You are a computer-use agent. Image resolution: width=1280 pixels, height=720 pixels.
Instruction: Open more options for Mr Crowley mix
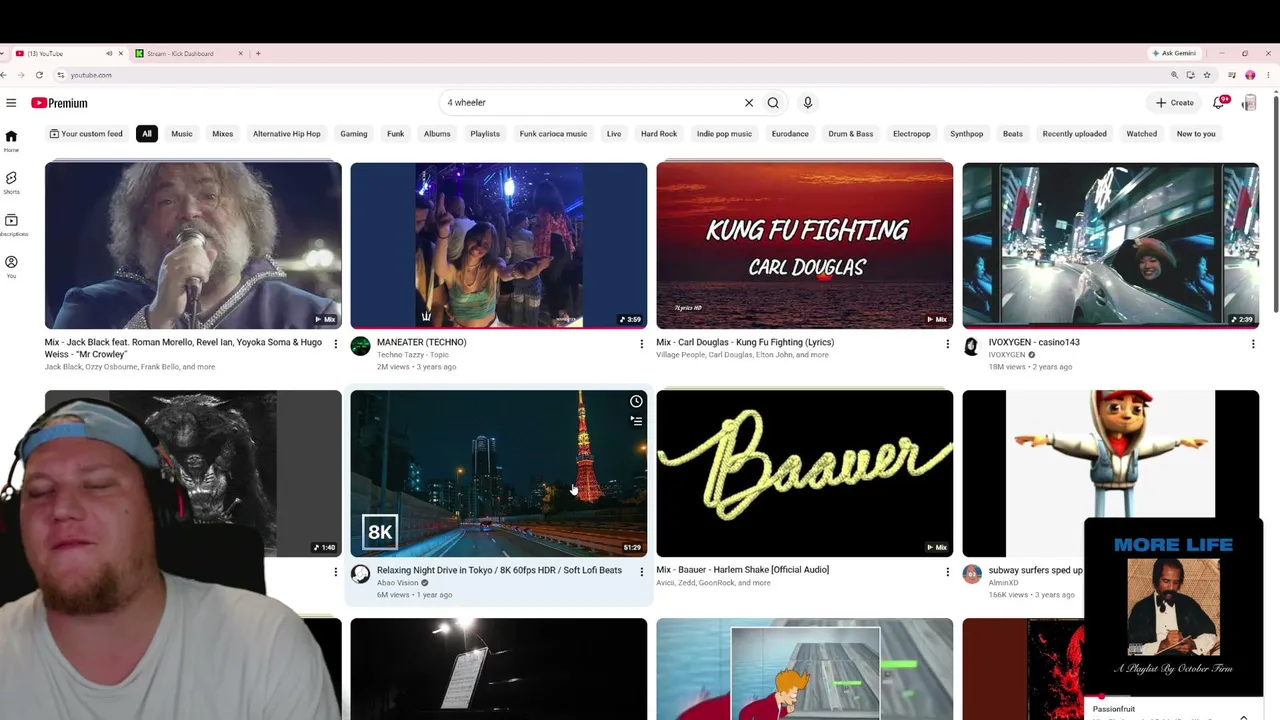click(x=335, y=344)
